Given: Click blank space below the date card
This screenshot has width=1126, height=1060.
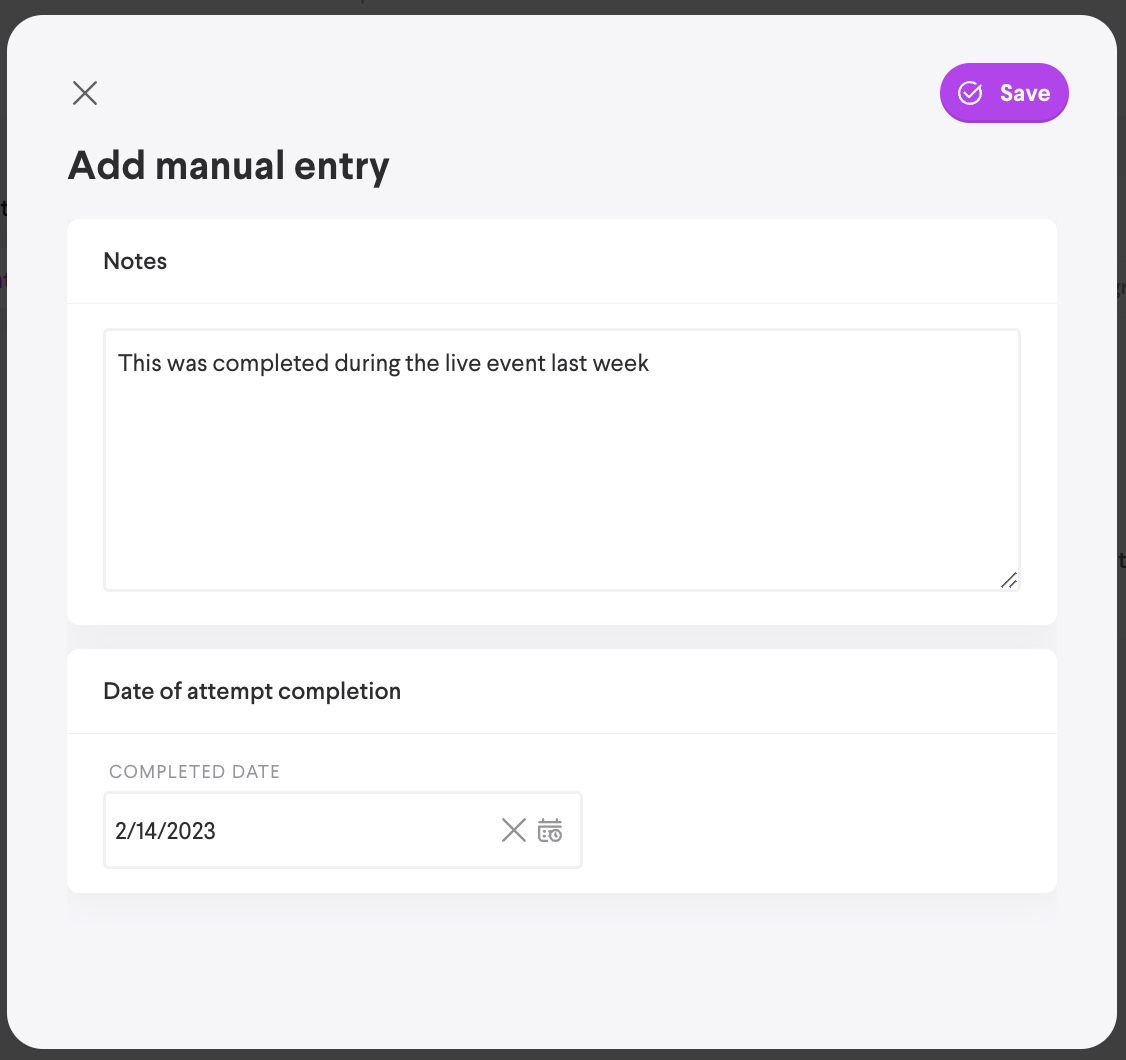Looking at the screenshot, I should [x=560, y=970].
